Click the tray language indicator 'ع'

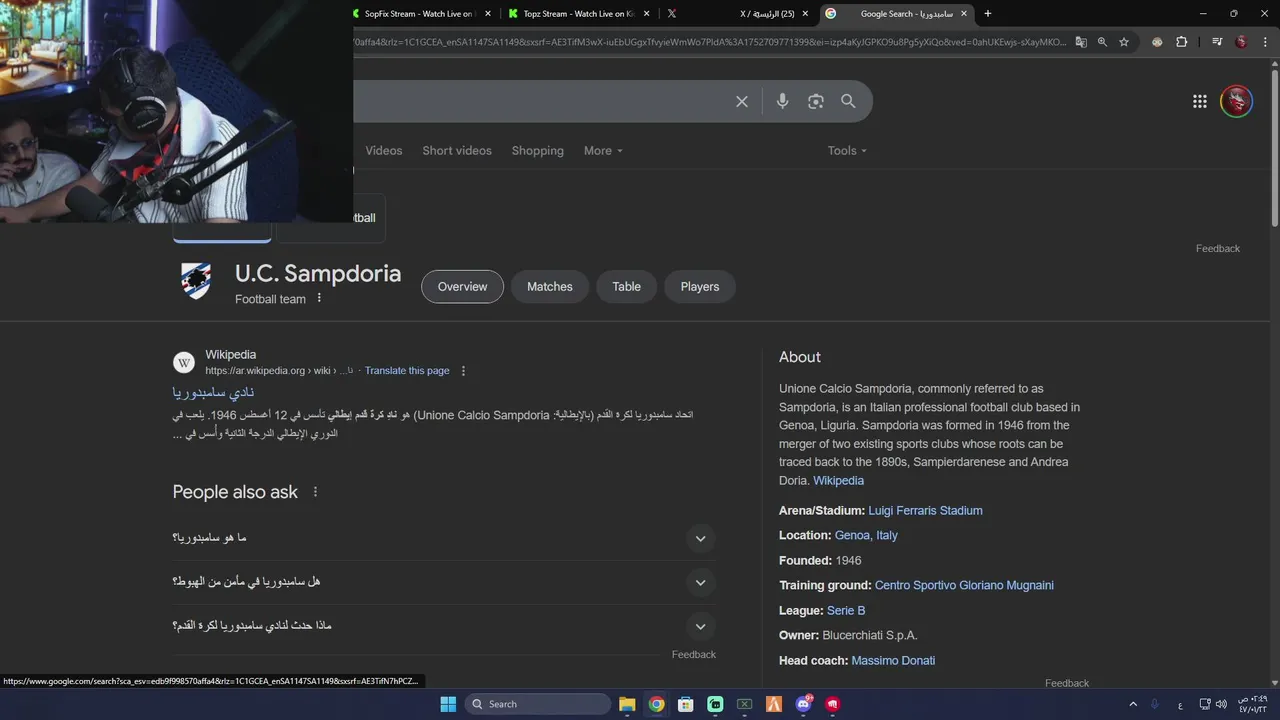[x=1181, y=704]
